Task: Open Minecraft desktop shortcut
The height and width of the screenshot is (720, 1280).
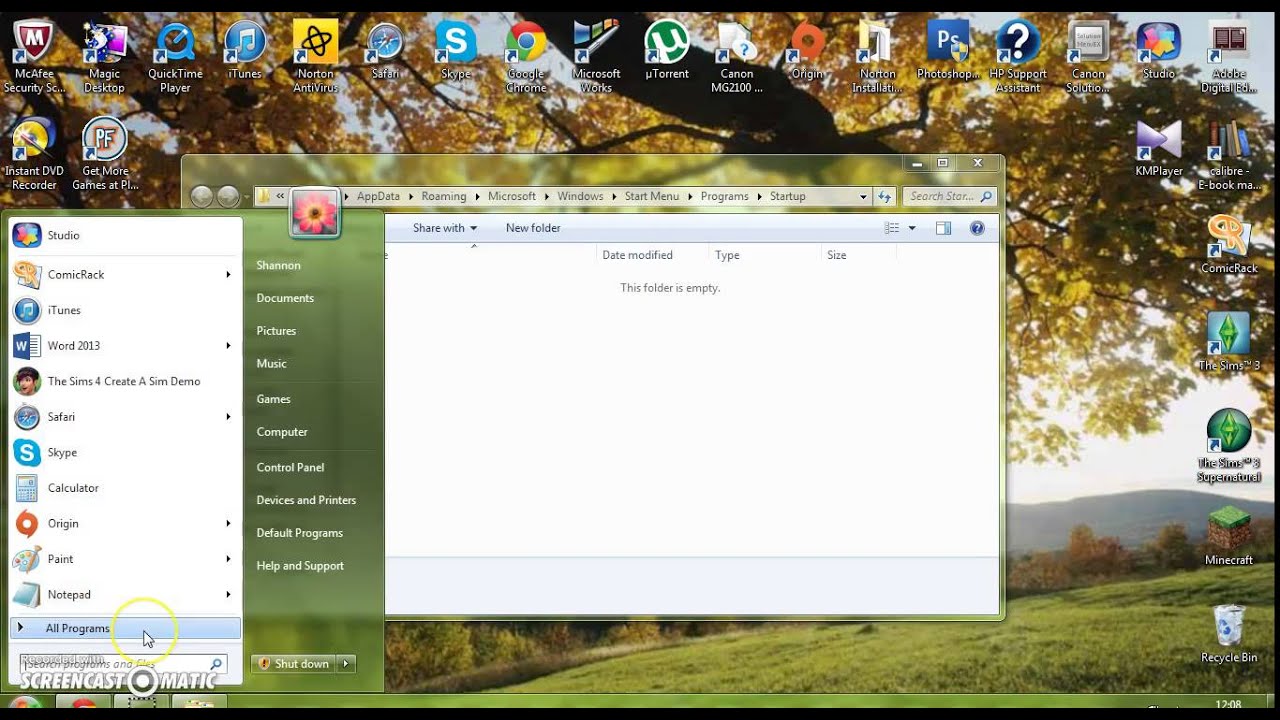Action: point(1229,537)
